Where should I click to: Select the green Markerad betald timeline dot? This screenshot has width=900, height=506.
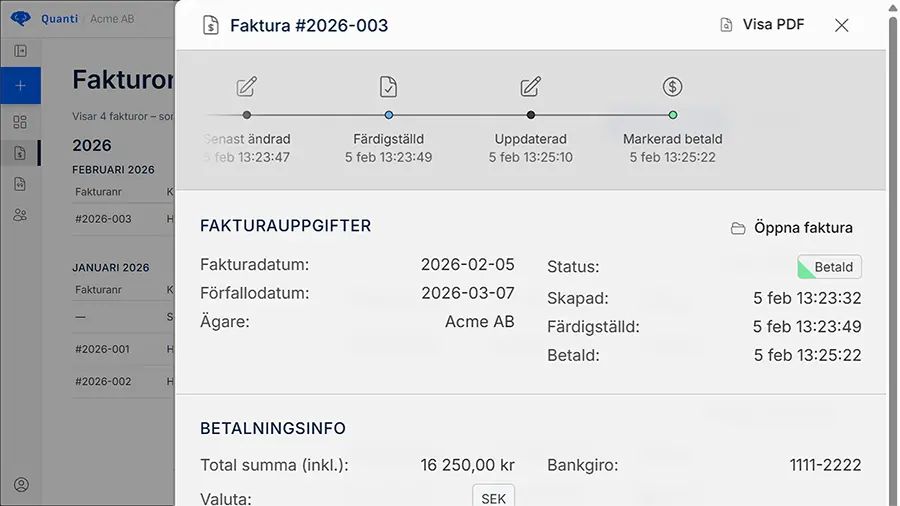(x=673, y=115)
